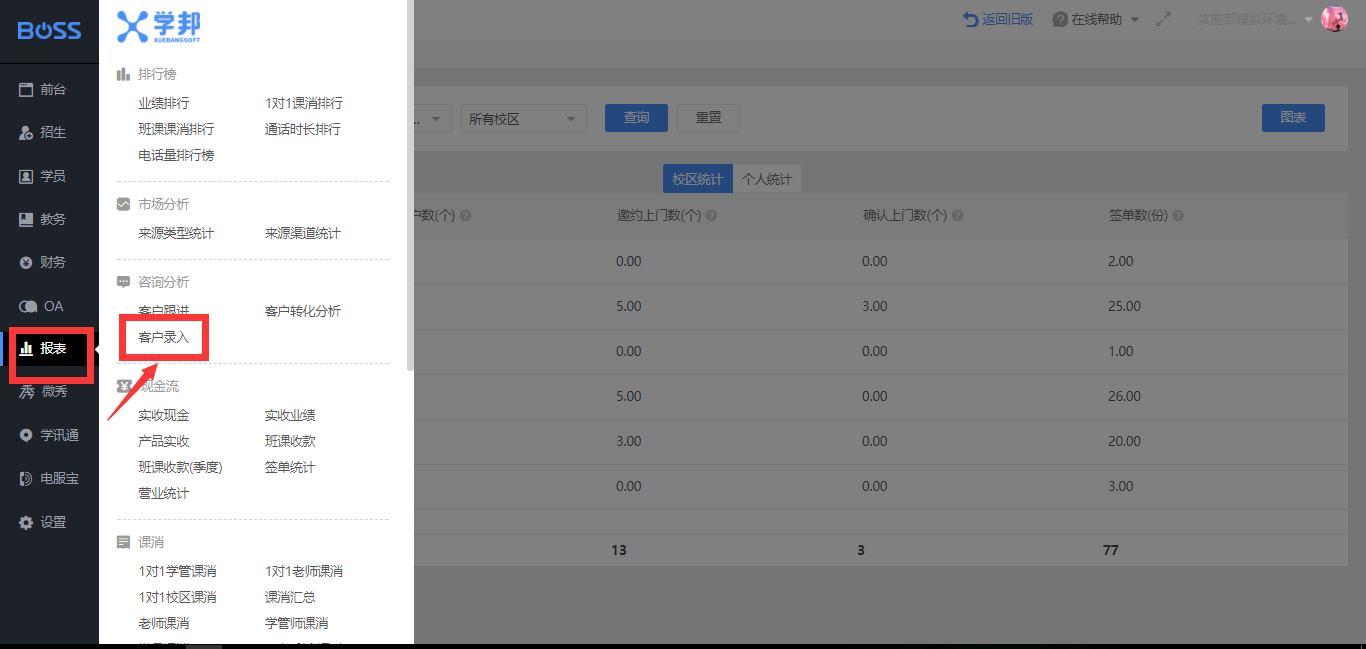Screen dimensions: 1366x649
Task: Open the 1对1课消排行 report
Action: point(303,103)
